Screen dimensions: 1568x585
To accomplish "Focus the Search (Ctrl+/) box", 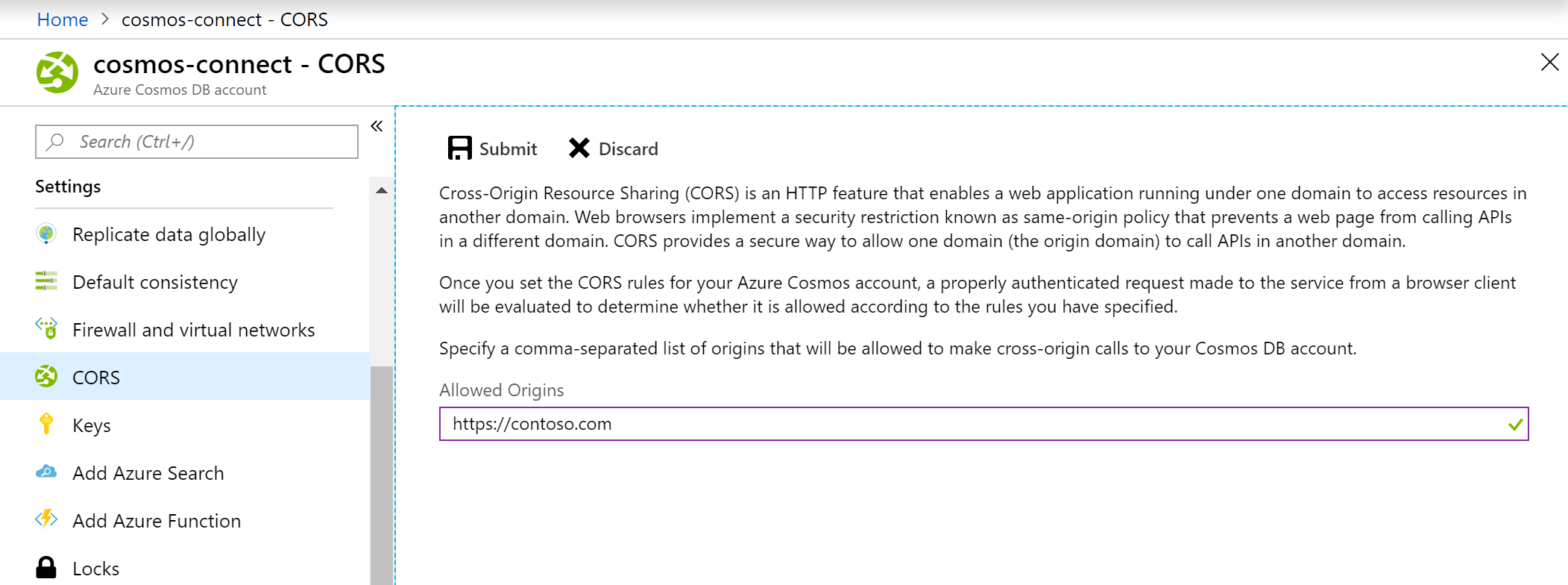I will (197, 142).
